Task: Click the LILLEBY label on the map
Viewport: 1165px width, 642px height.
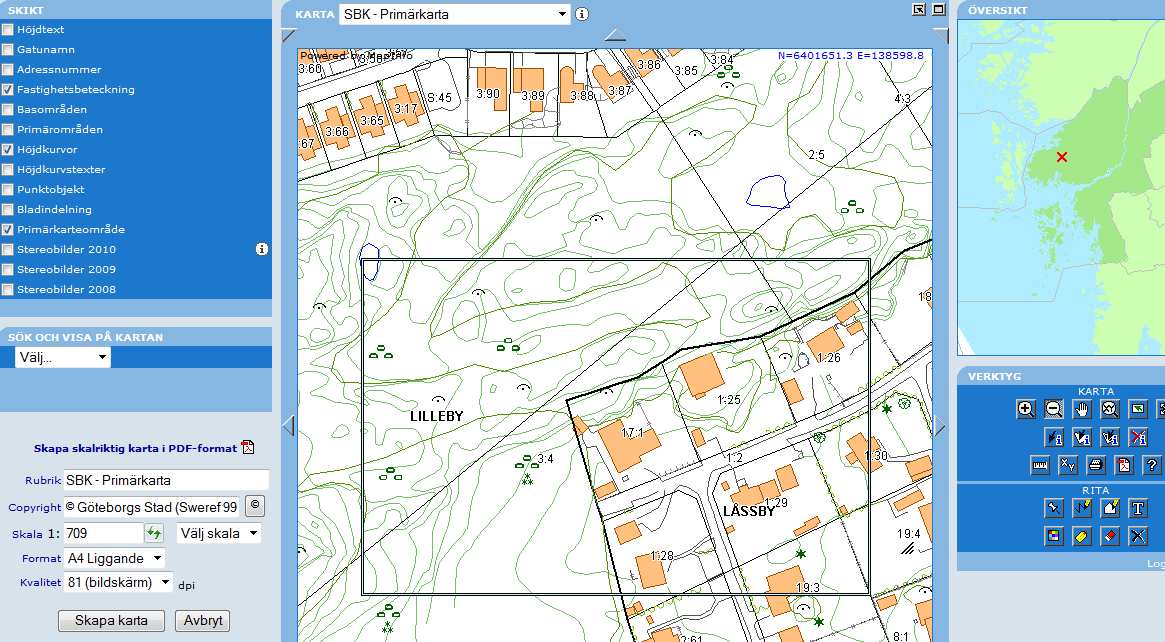Action: (437, 416)
